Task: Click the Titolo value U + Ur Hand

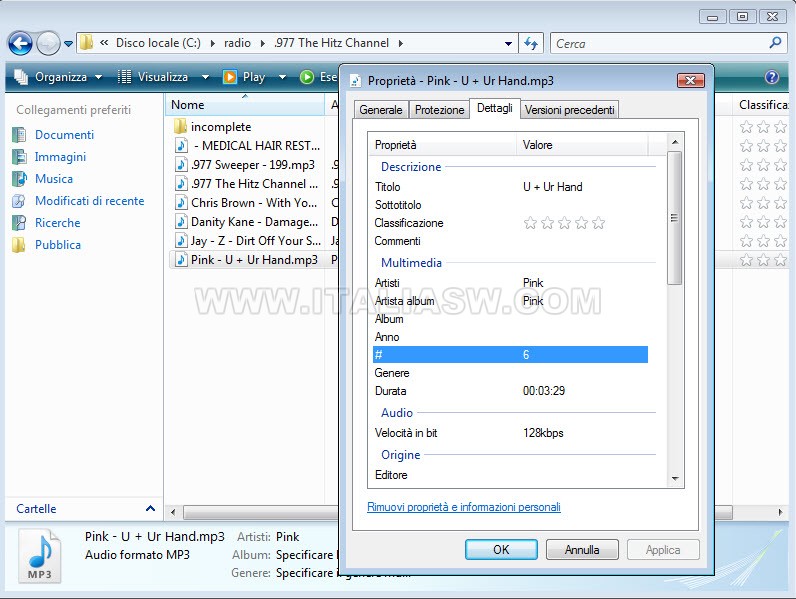Action: point(552,187)
